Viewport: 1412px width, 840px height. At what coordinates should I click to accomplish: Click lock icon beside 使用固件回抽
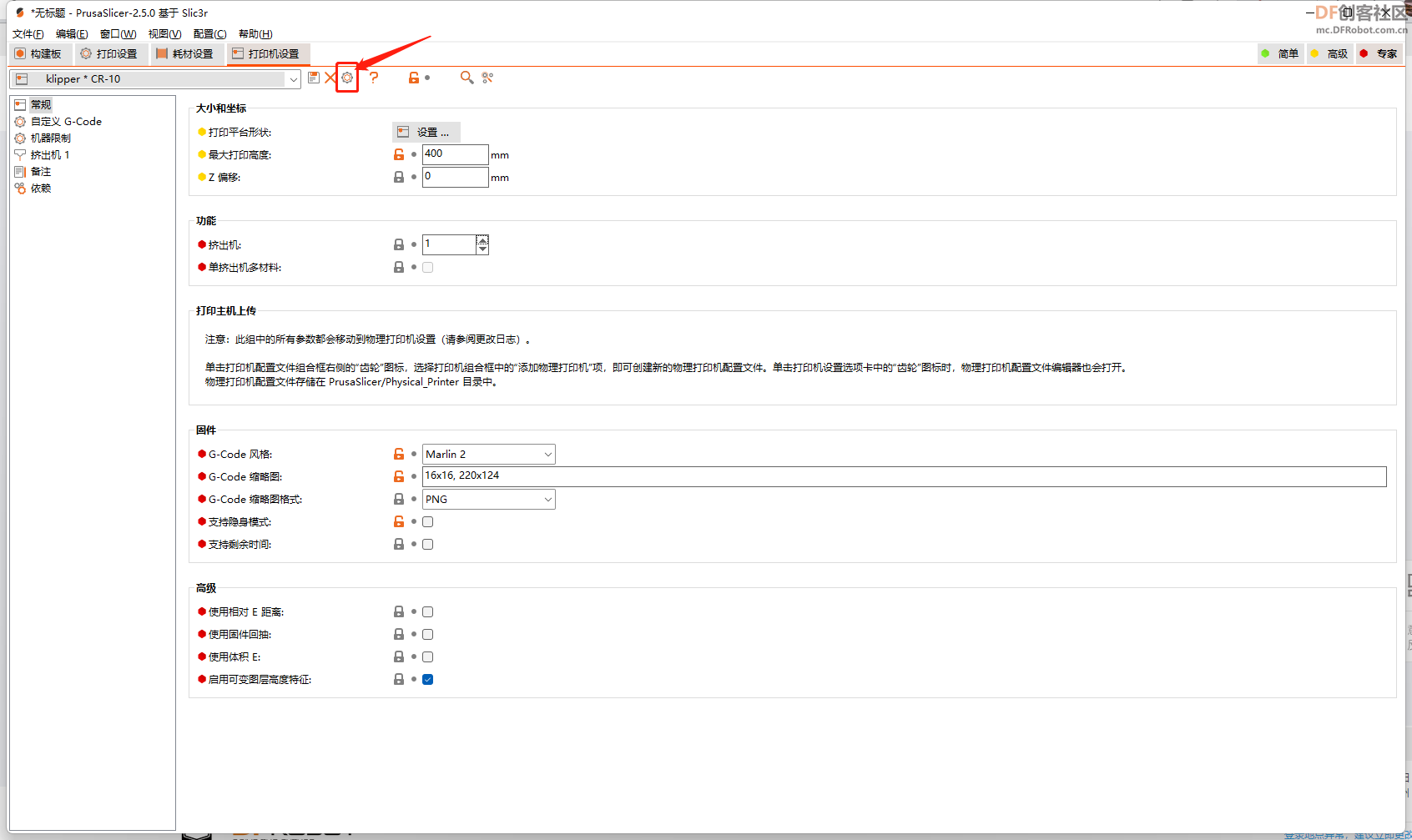(399, 634)
